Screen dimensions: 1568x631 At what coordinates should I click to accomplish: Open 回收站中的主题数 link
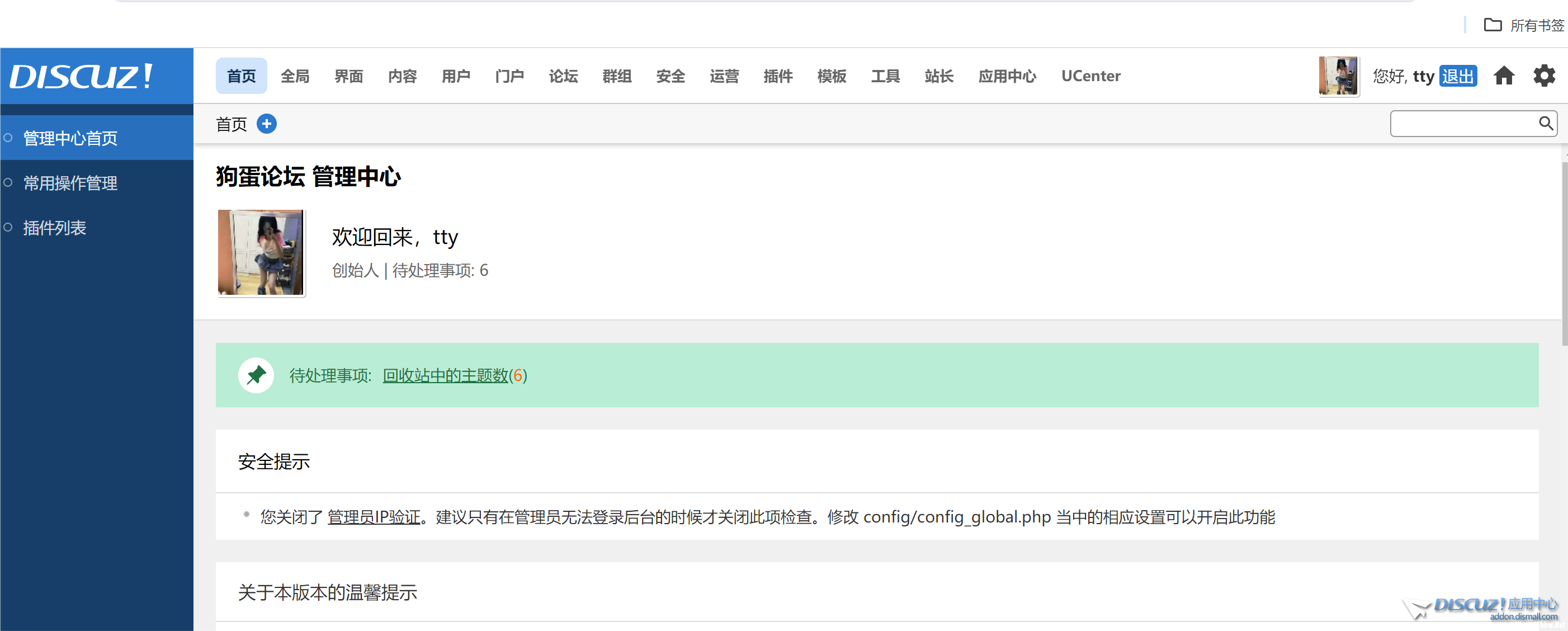coord(445,375)
